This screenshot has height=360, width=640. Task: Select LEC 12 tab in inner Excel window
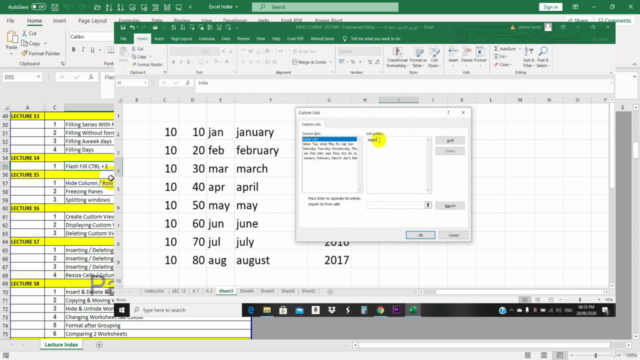178,291
